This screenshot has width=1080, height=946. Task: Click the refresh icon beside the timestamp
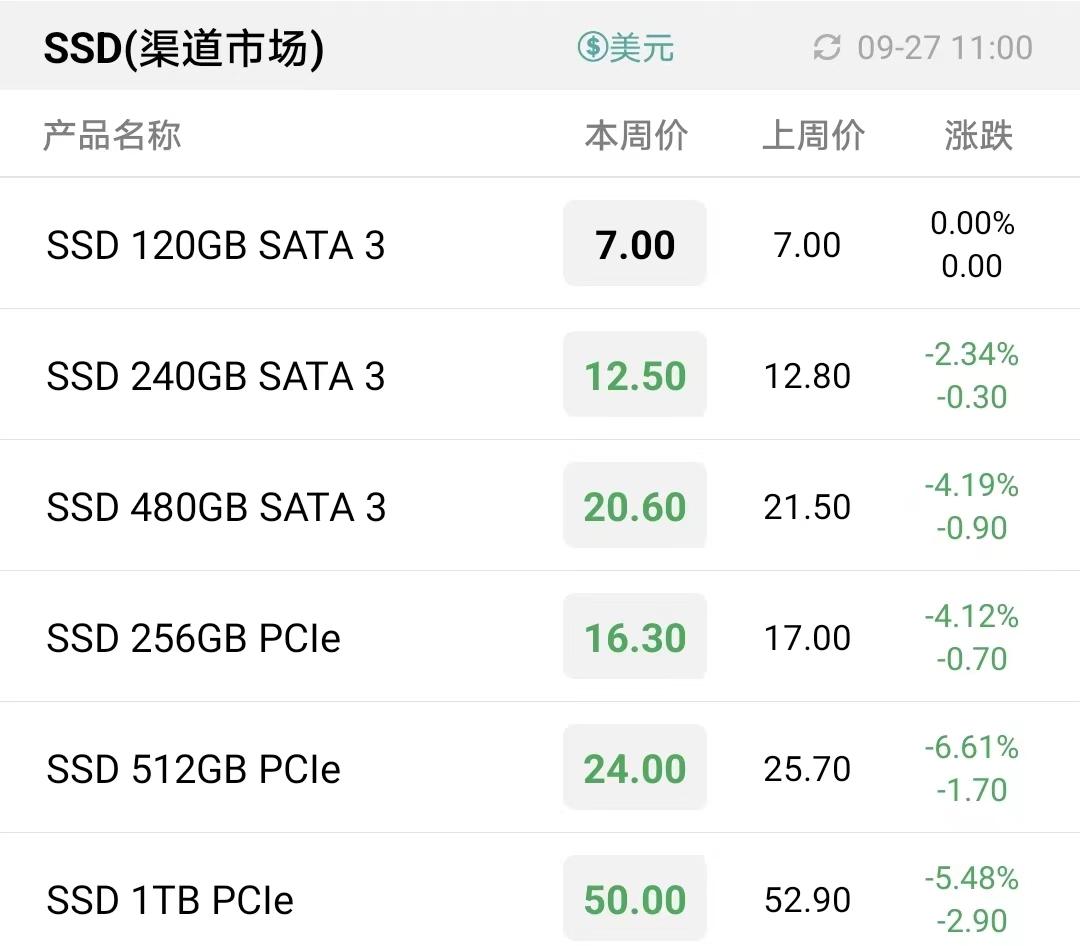[x=827, y=48]
